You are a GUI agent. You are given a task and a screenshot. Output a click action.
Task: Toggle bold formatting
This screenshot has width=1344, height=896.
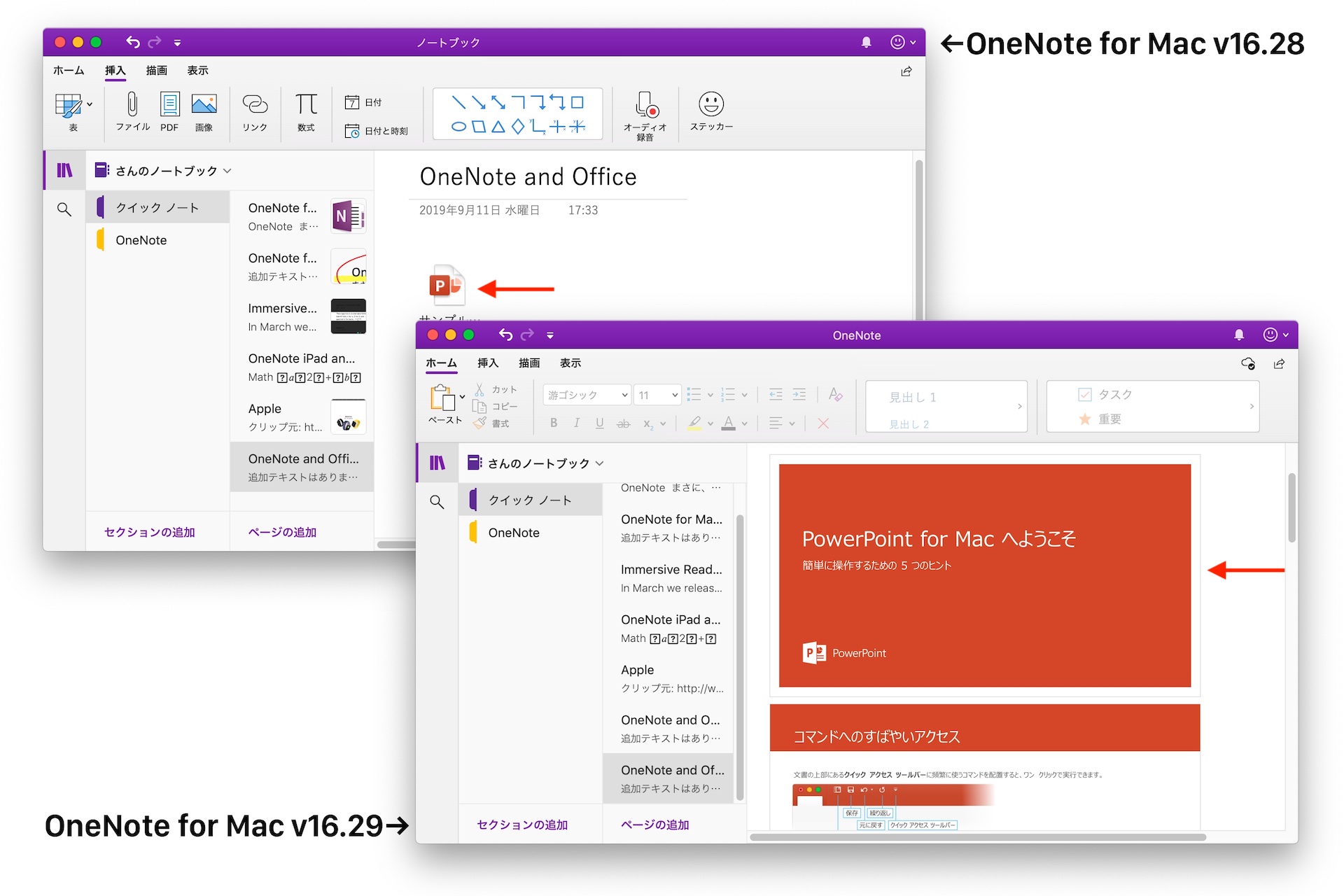point(554,423)
